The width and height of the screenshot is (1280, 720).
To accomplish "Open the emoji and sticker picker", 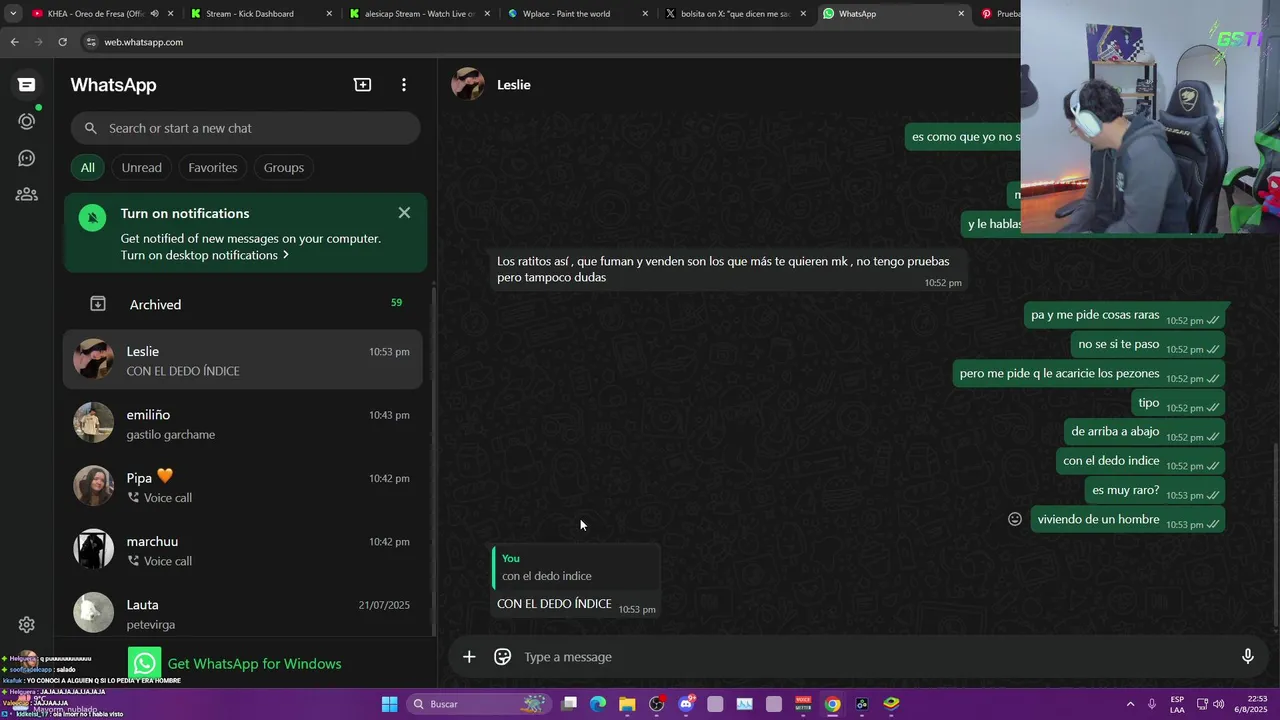I will pyautogui.click(x=503, y=657).
